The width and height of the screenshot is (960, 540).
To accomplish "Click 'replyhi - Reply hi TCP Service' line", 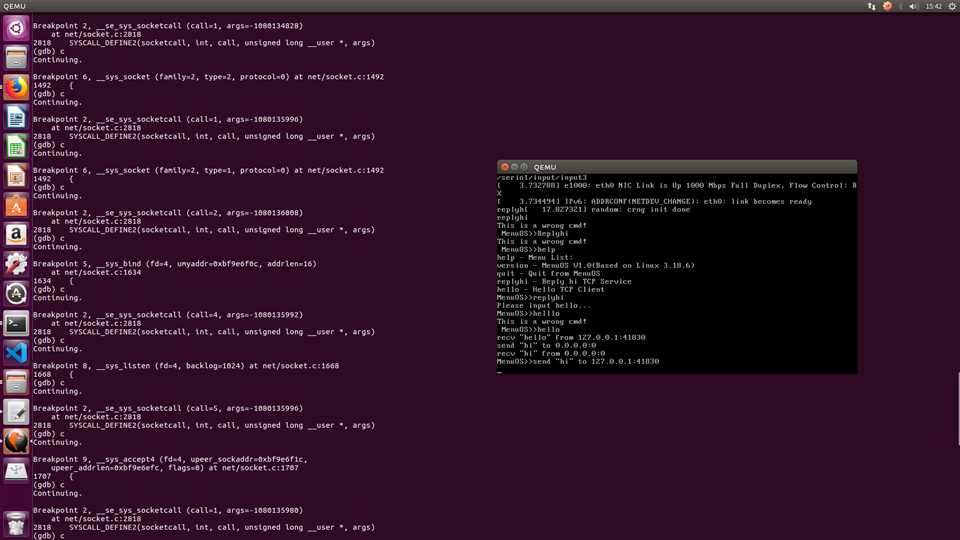I will point(564,282).
